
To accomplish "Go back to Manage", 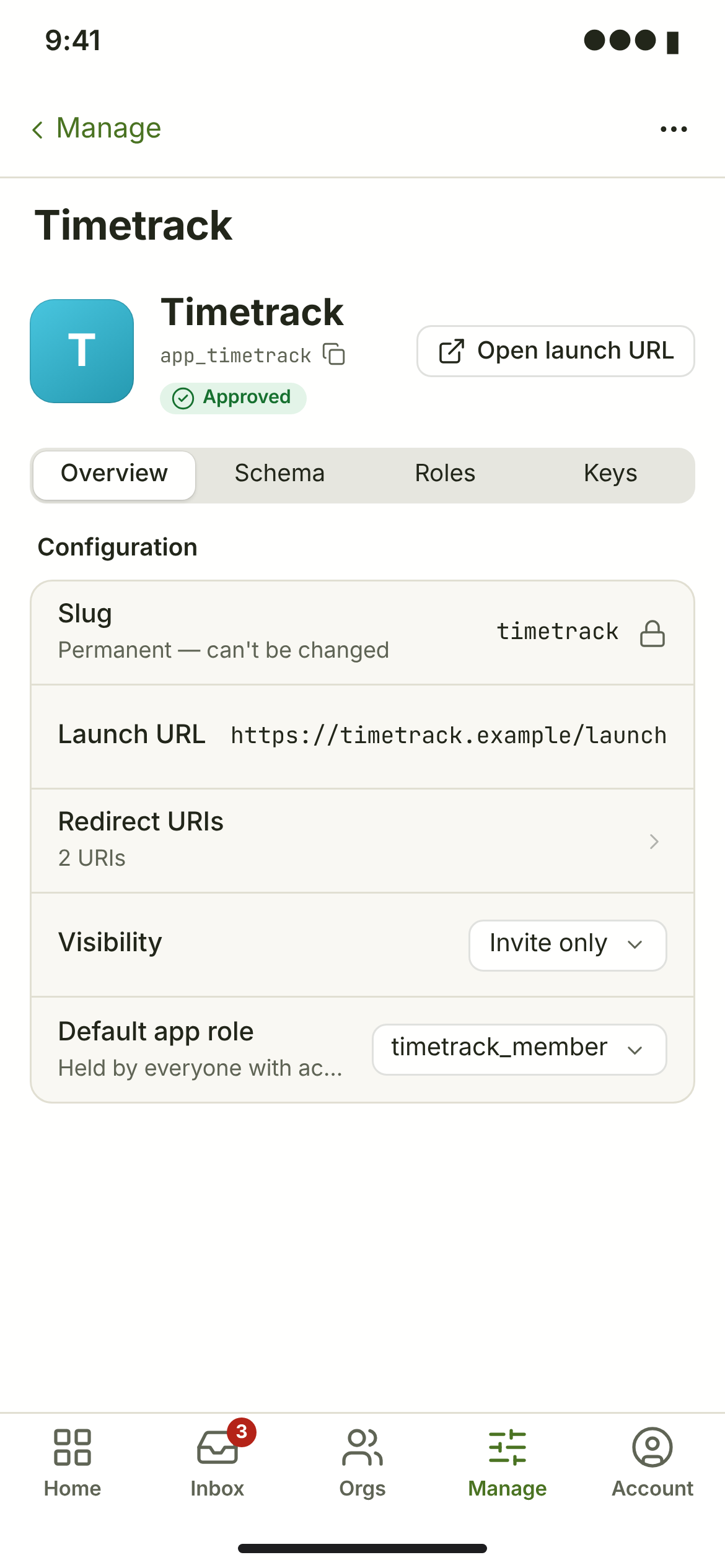I will pos(97,129).
